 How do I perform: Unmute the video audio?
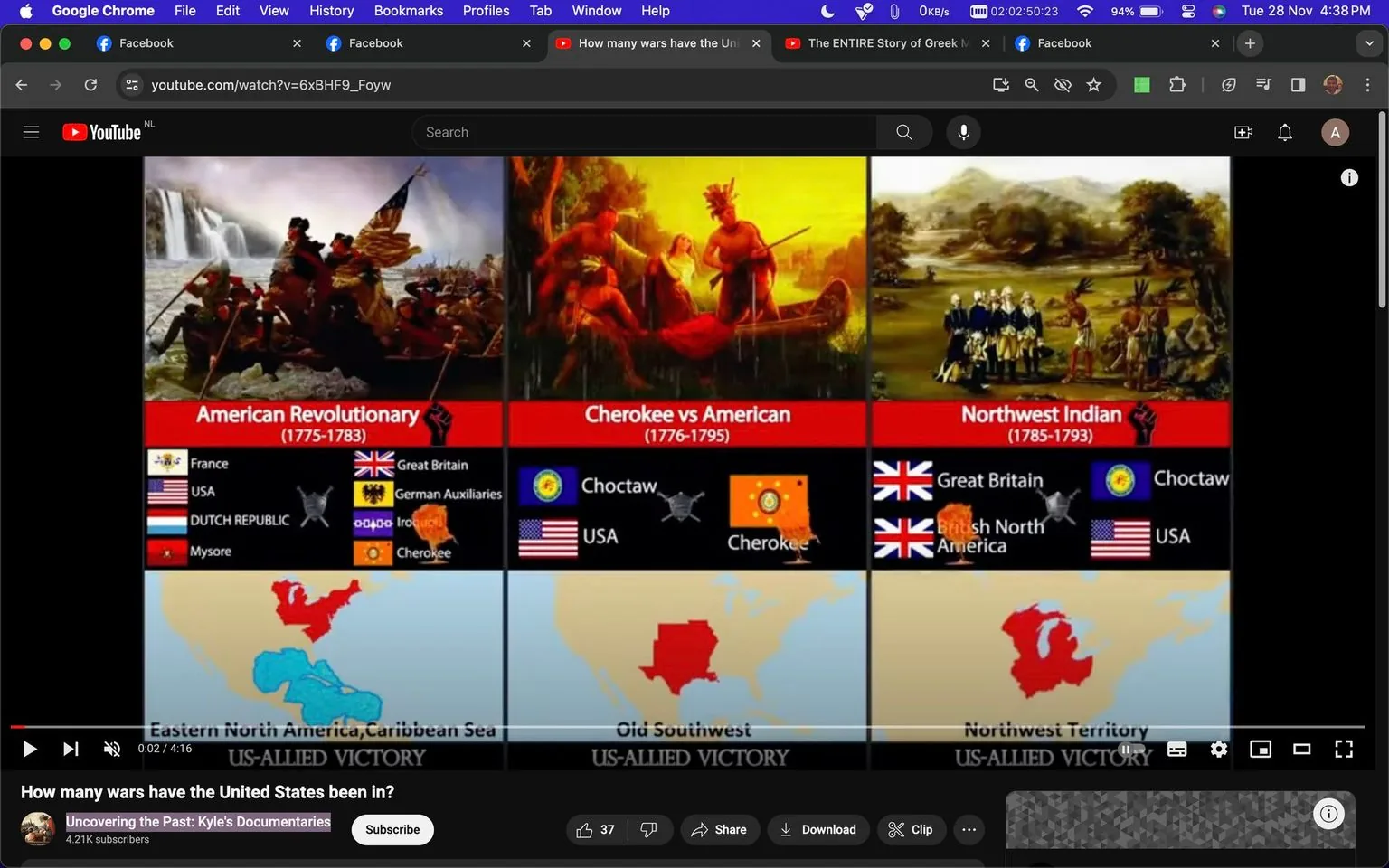pos(111,749)
